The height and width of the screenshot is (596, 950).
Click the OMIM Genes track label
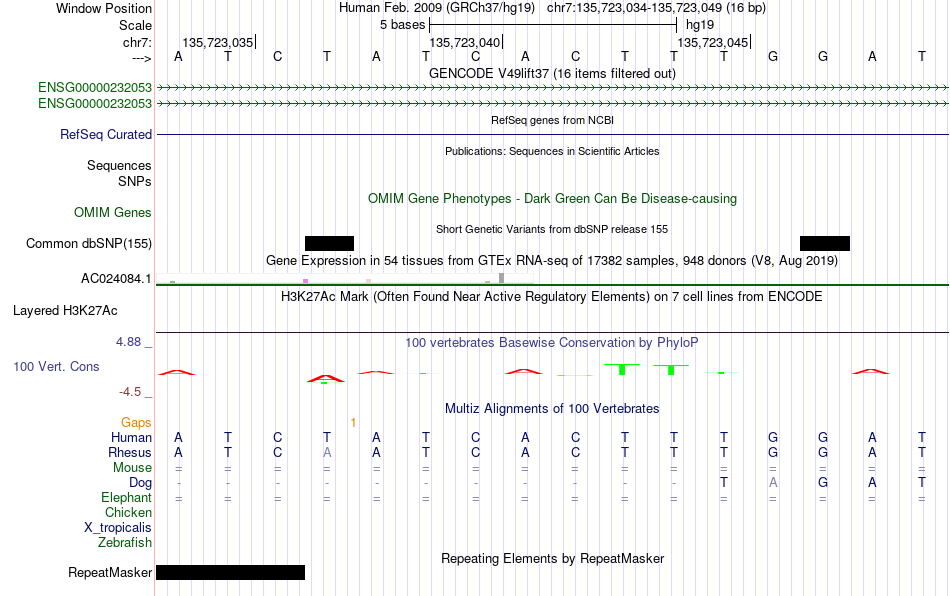point(112,213)
